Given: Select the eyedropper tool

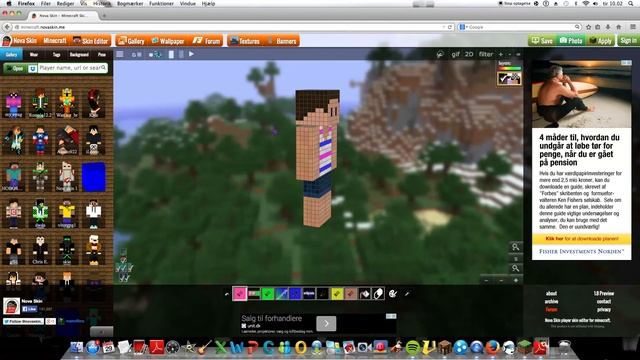Looking at the screenshot, I should 407,293.
